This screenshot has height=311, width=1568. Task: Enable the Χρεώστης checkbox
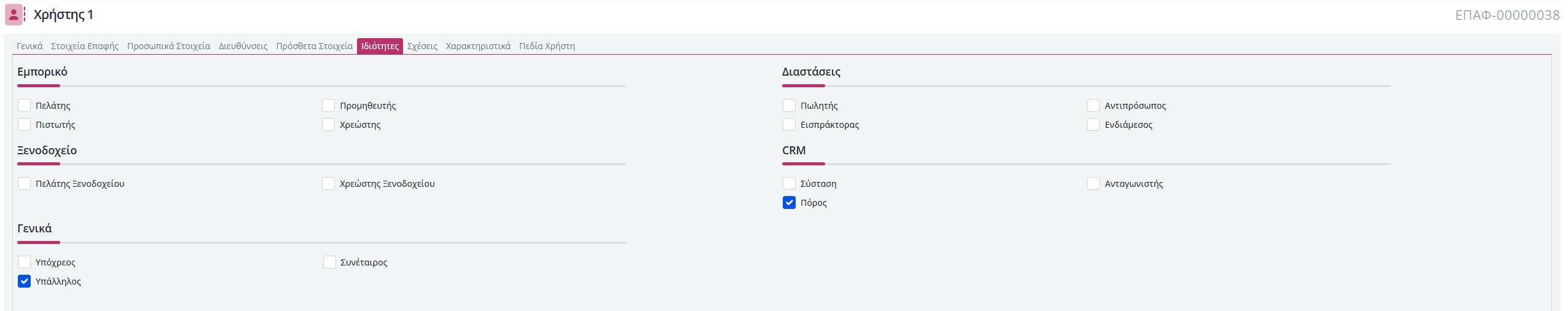(328, 125)
